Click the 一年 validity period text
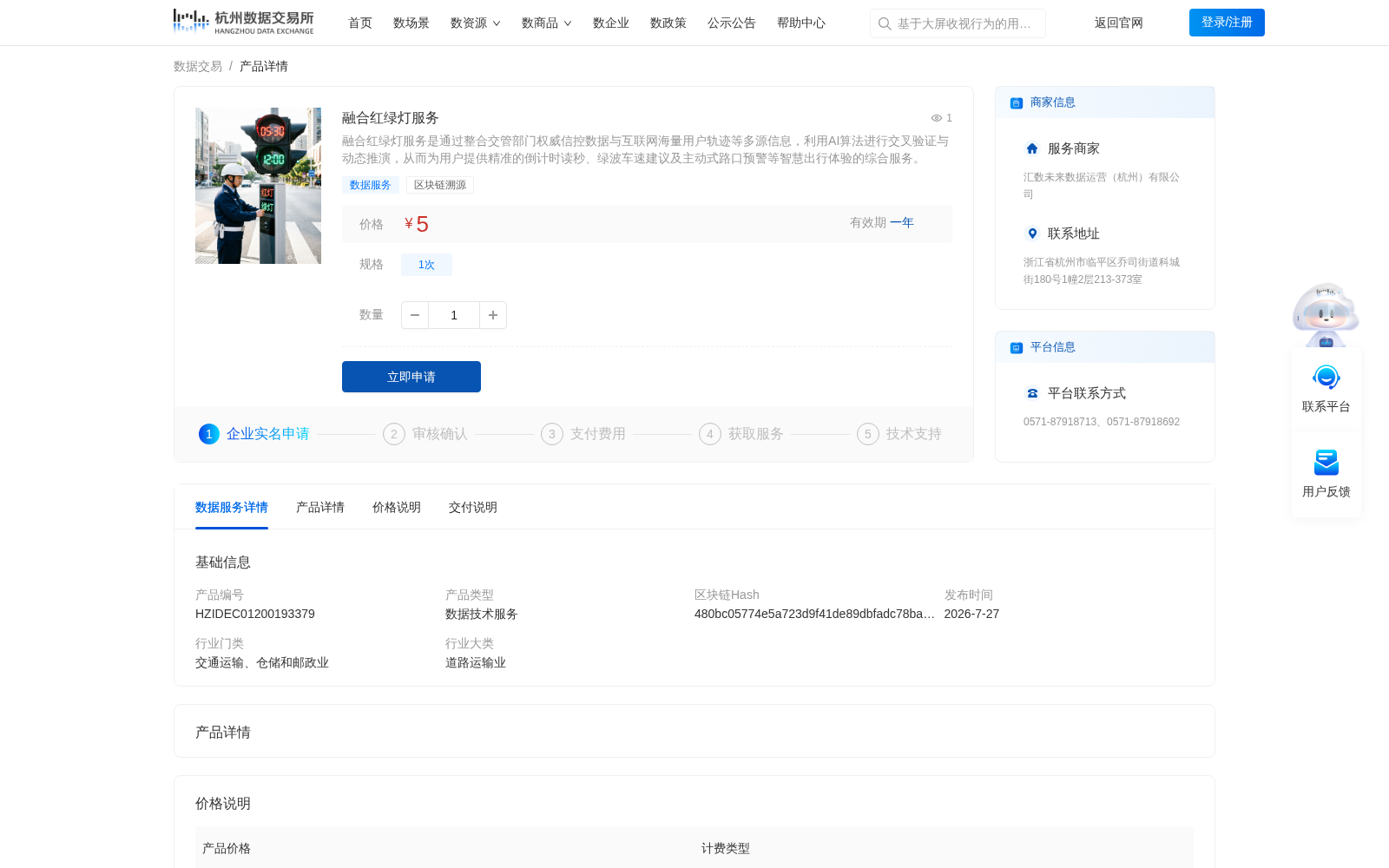Viewport: 1389px width, 868px height. [x=902, y=223]
